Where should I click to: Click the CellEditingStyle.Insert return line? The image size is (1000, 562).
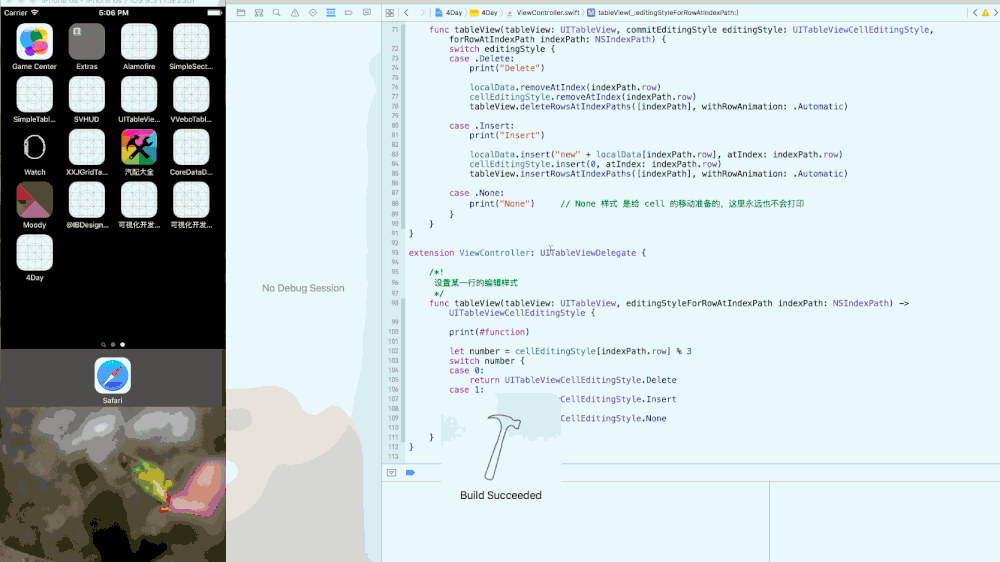click(x=618, y=399)
